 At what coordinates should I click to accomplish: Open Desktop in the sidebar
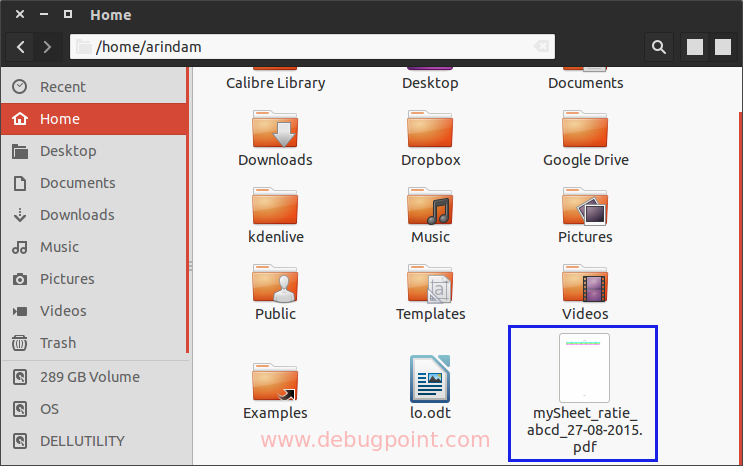(x=94, y=151)
